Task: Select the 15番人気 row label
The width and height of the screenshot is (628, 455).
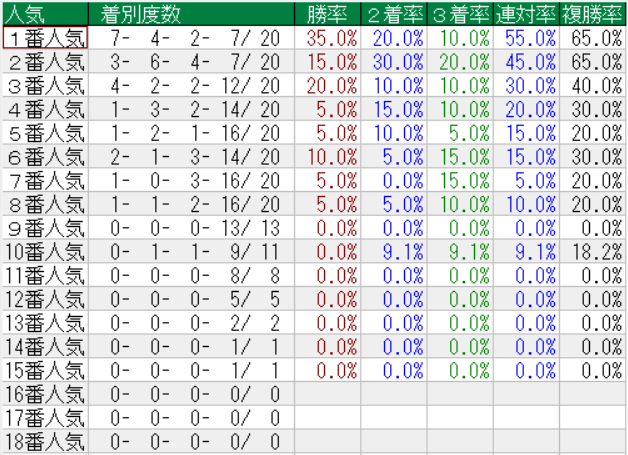Action: click(45, 371)
